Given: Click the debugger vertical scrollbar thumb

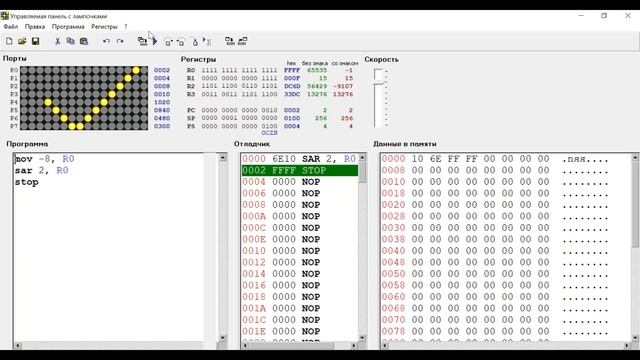Looking at the screenshot, I should (x=362, y=172).
